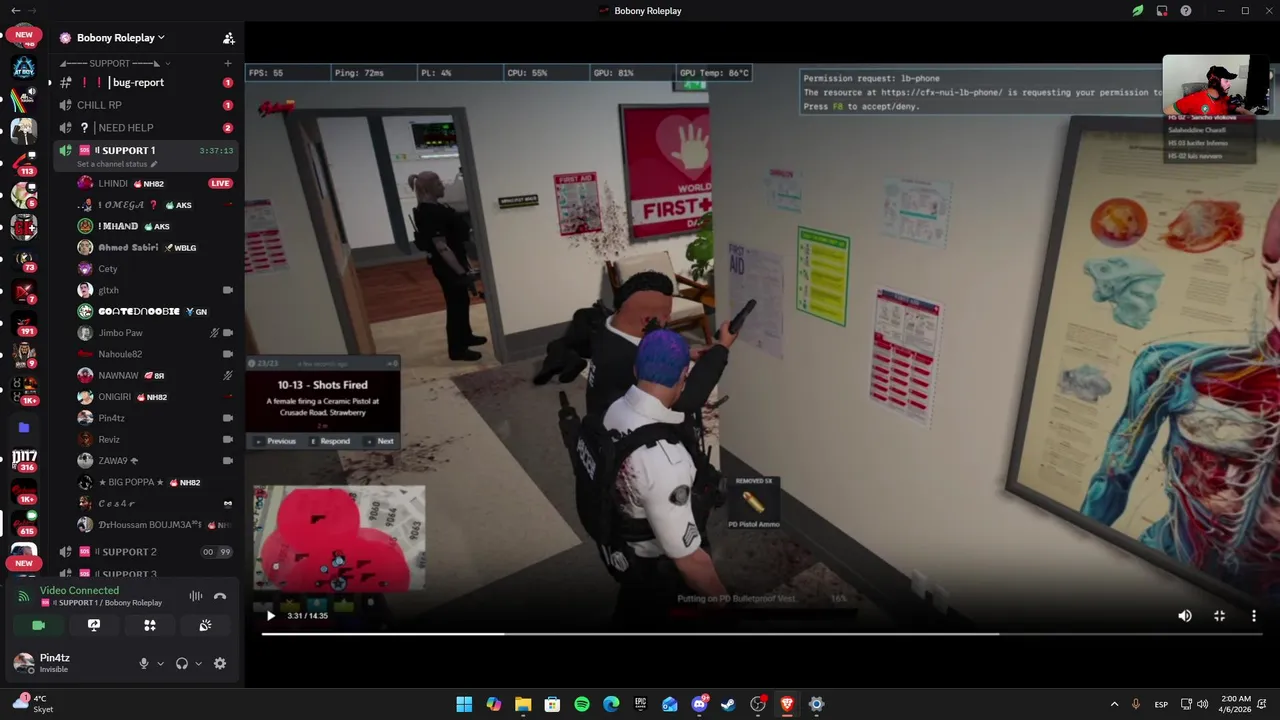
Task: Select user BIG POPPA in voice list
Action: (155, 482)
